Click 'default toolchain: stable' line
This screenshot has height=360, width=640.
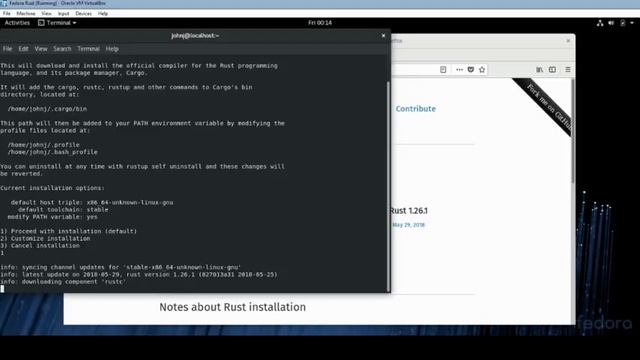(63, 210)
